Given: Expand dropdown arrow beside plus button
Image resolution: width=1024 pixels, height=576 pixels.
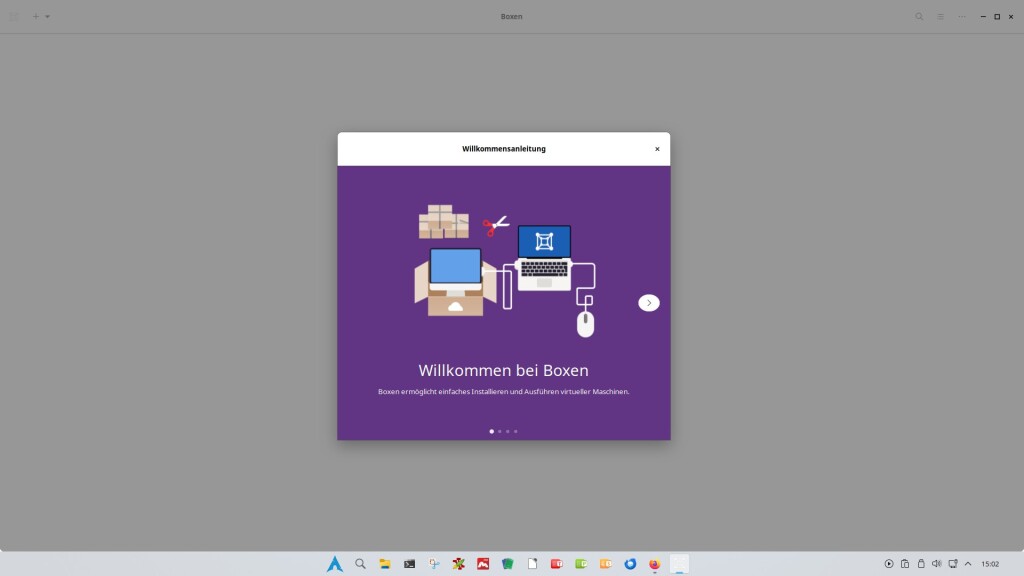Looking at the screenshot, I should [48, 16].
